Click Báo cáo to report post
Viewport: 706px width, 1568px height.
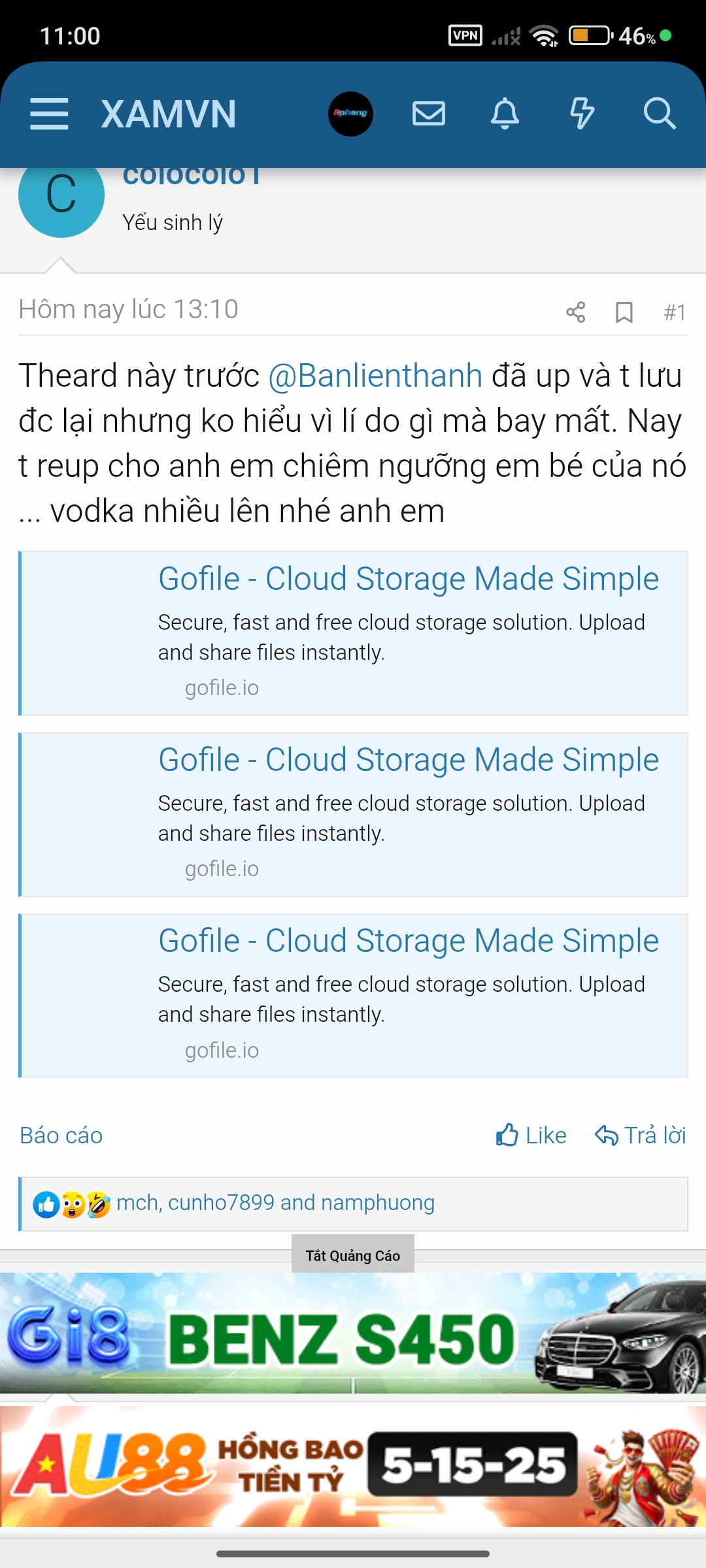(61, 1135)
